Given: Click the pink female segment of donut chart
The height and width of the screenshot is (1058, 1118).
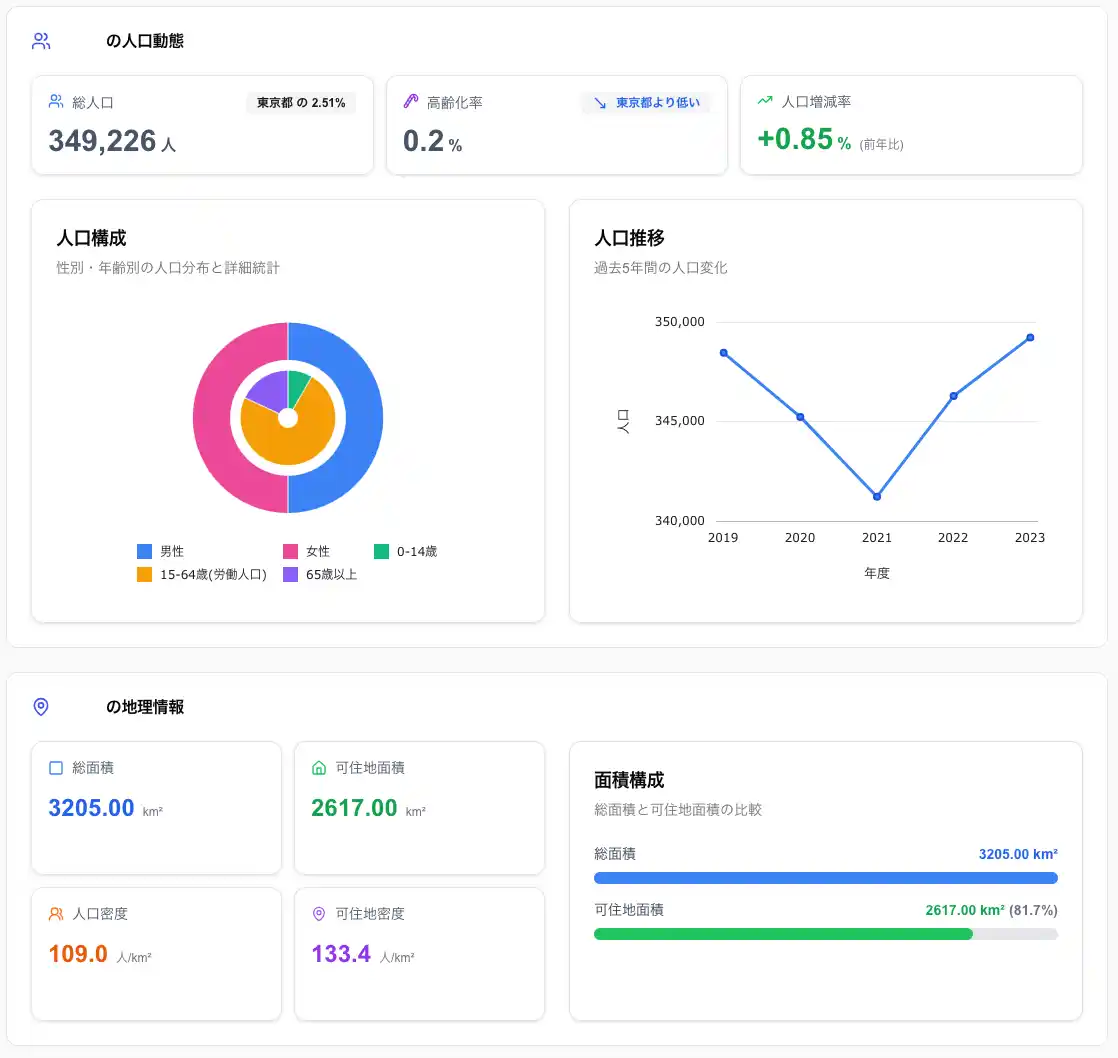Looking at the screenshot, I should pos(211,417).
